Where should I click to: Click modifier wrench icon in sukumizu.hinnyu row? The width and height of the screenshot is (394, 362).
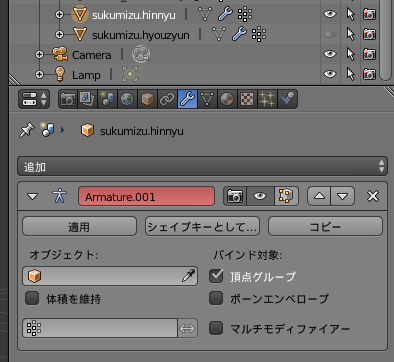click(x=225, y=14)
